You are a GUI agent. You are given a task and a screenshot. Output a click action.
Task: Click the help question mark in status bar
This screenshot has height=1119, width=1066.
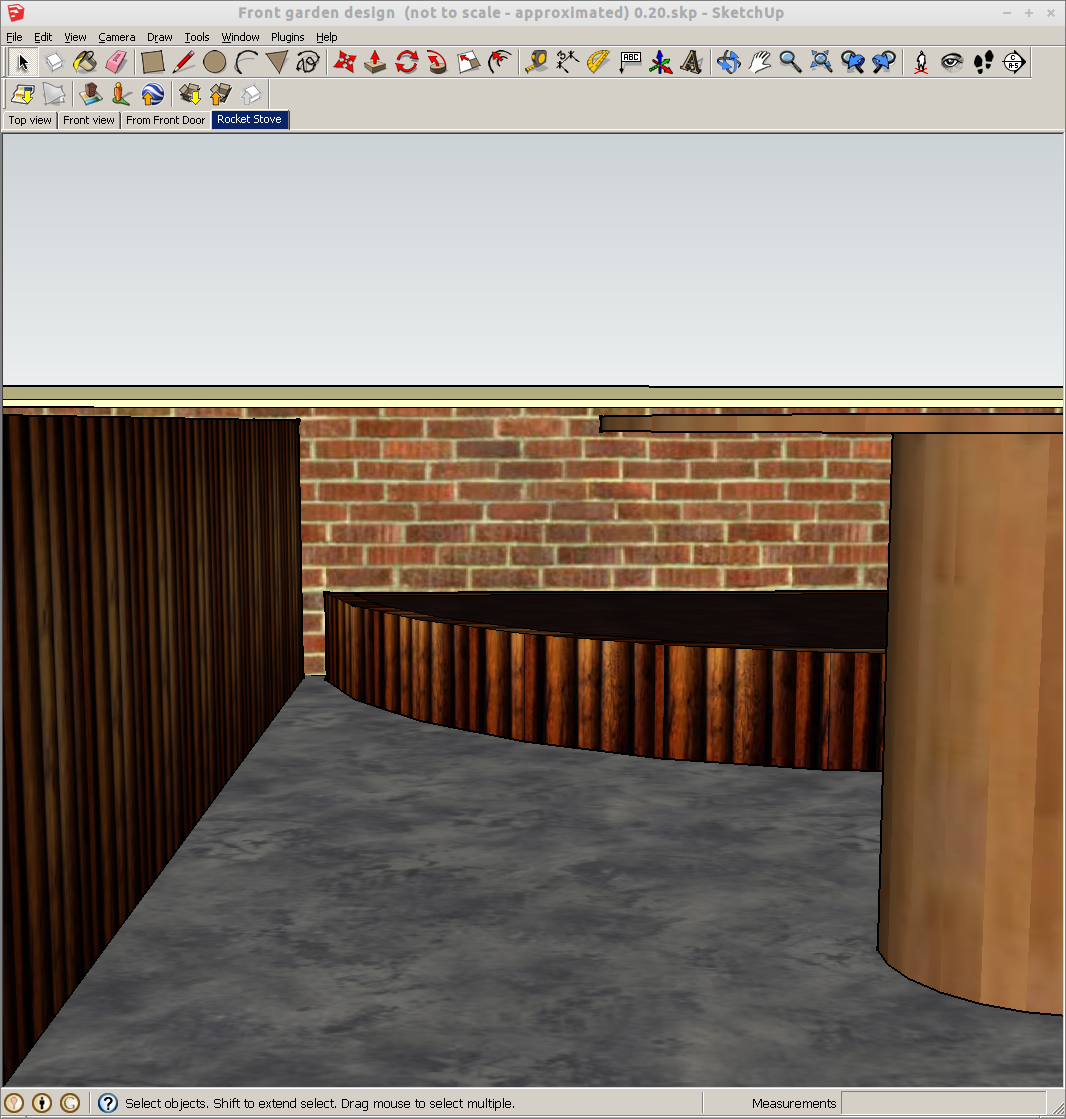(x=108, y=1103)
